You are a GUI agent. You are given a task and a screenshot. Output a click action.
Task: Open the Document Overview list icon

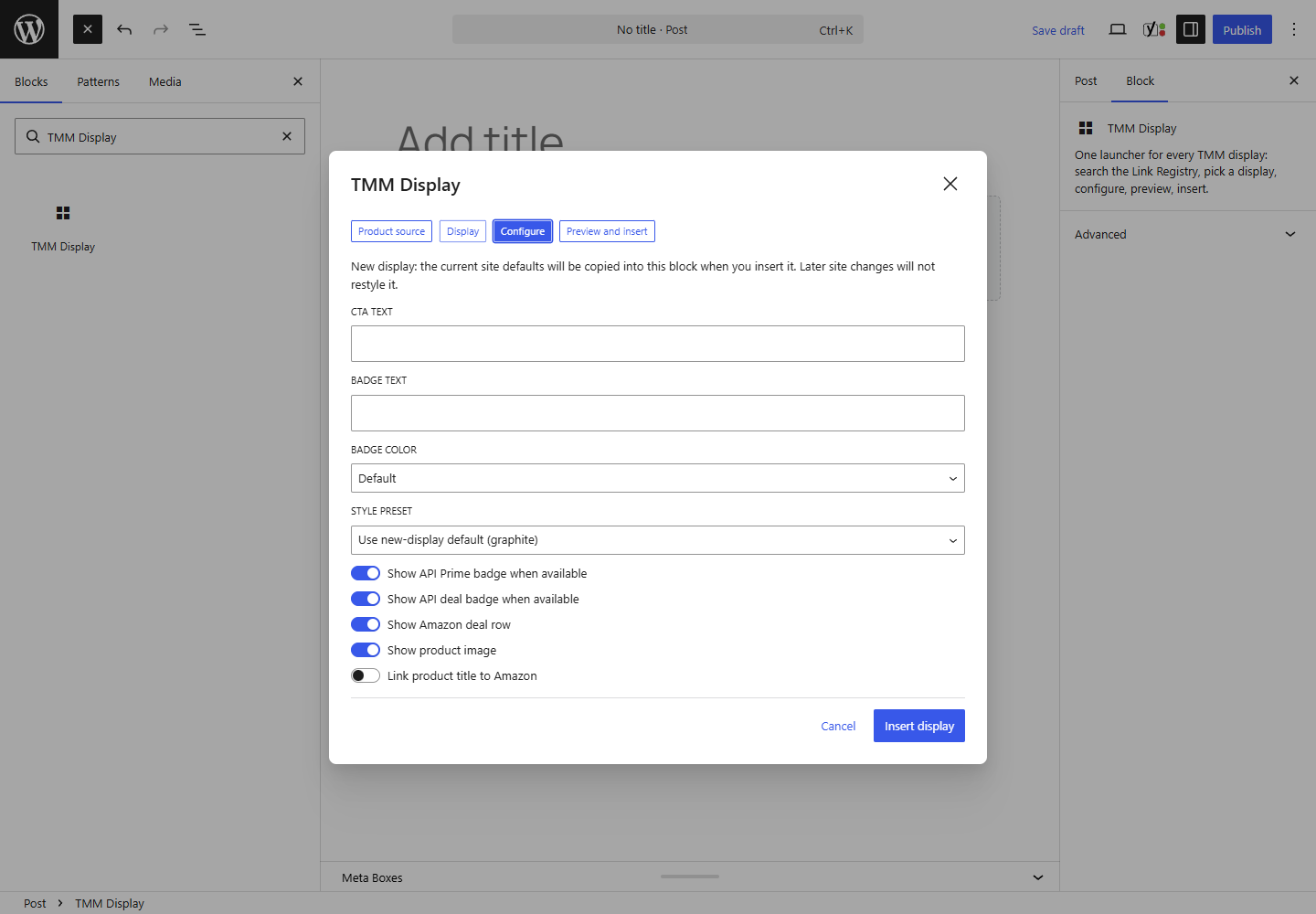coord(197,29)
